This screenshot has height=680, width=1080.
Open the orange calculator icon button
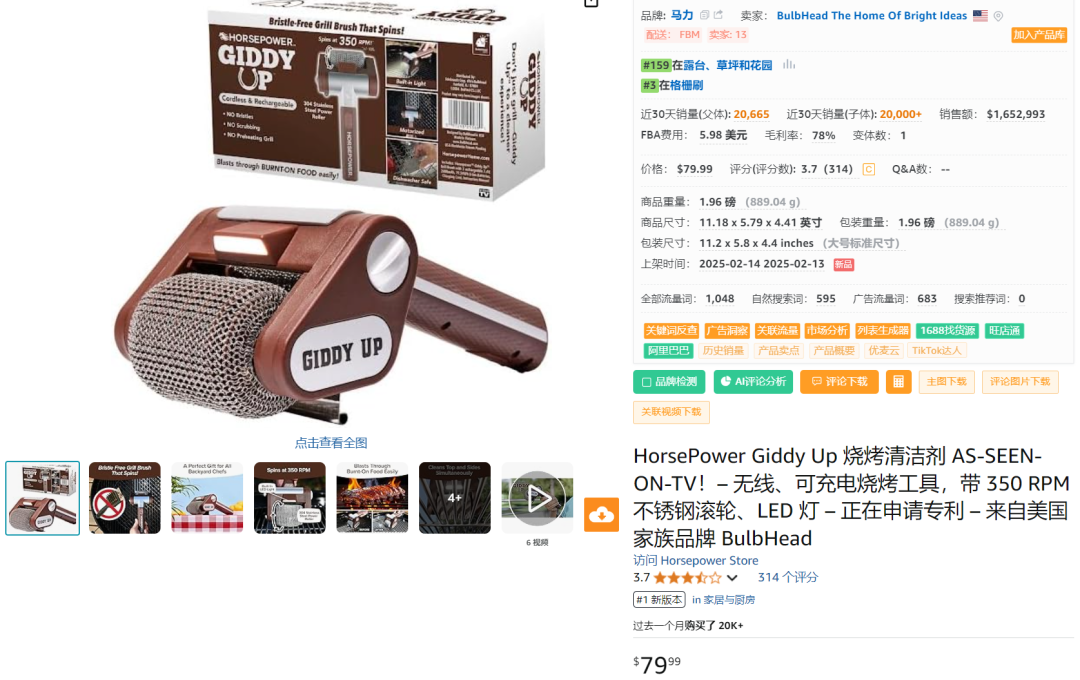(898, 382)
